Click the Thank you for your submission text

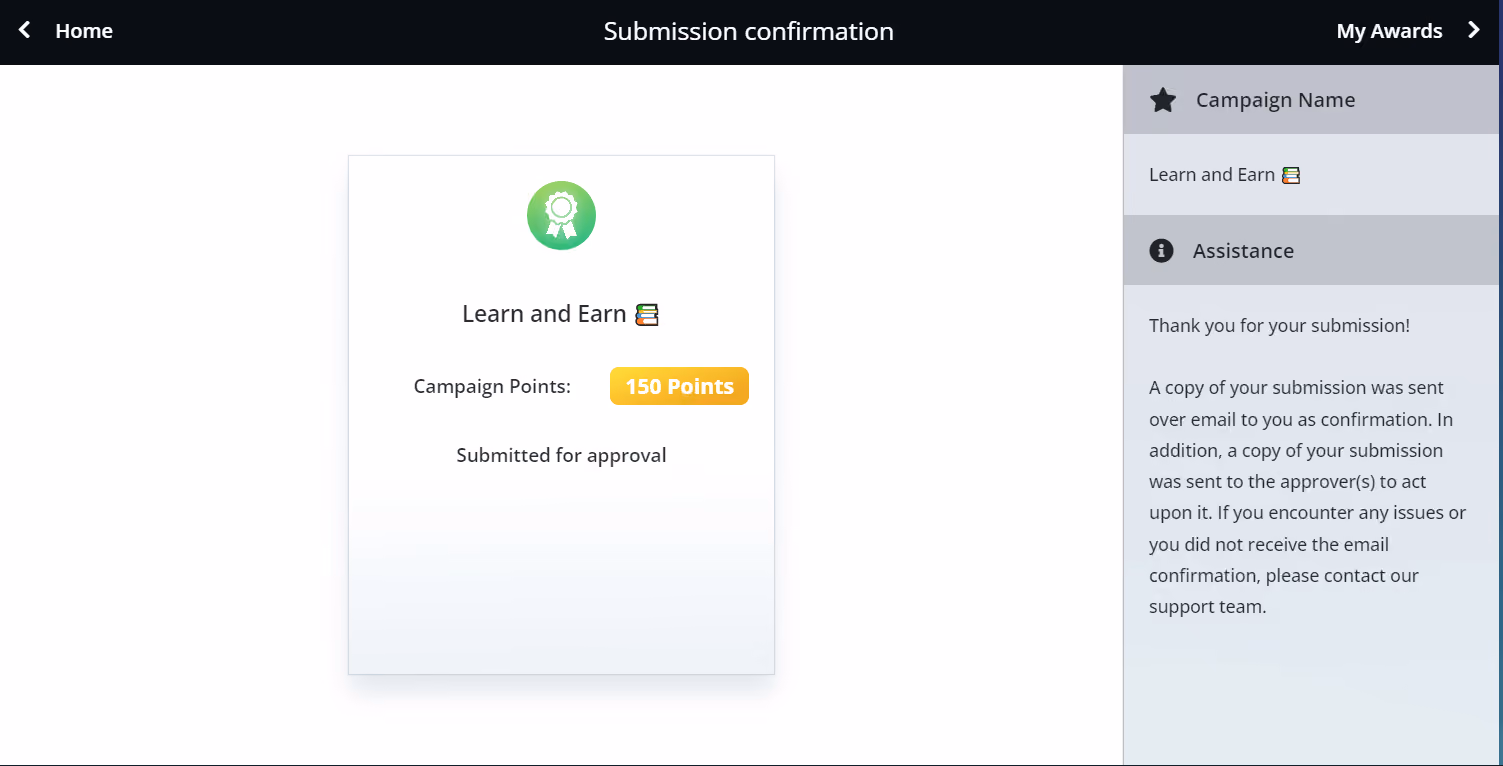(1279, 325)
